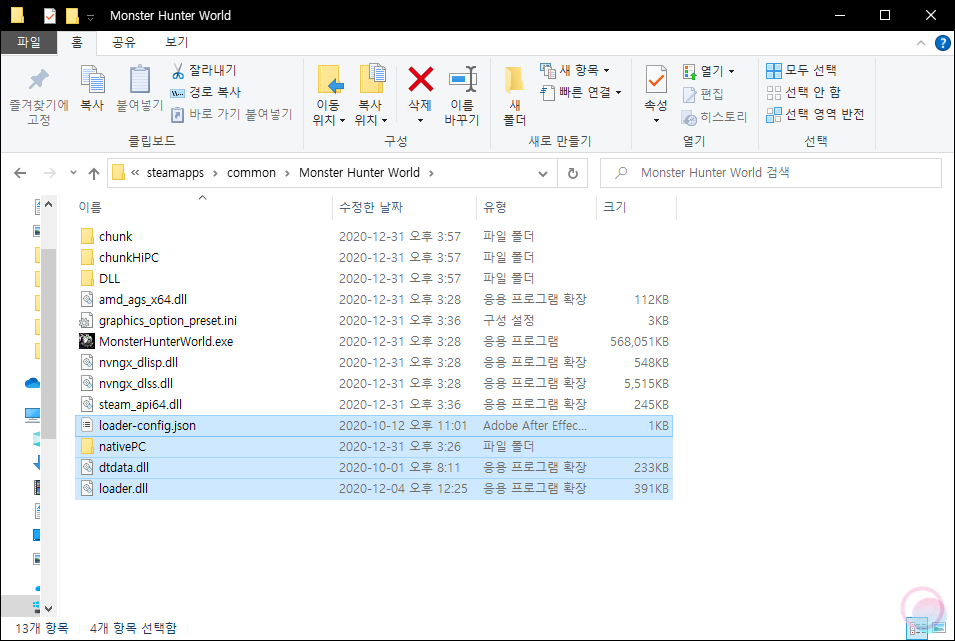Image resolution: width=955 pixels, height=641 pixels.
Task: Click the OneDrive cloud icon in sidebar
Action: pyautogui.click(x=32, y=383)
